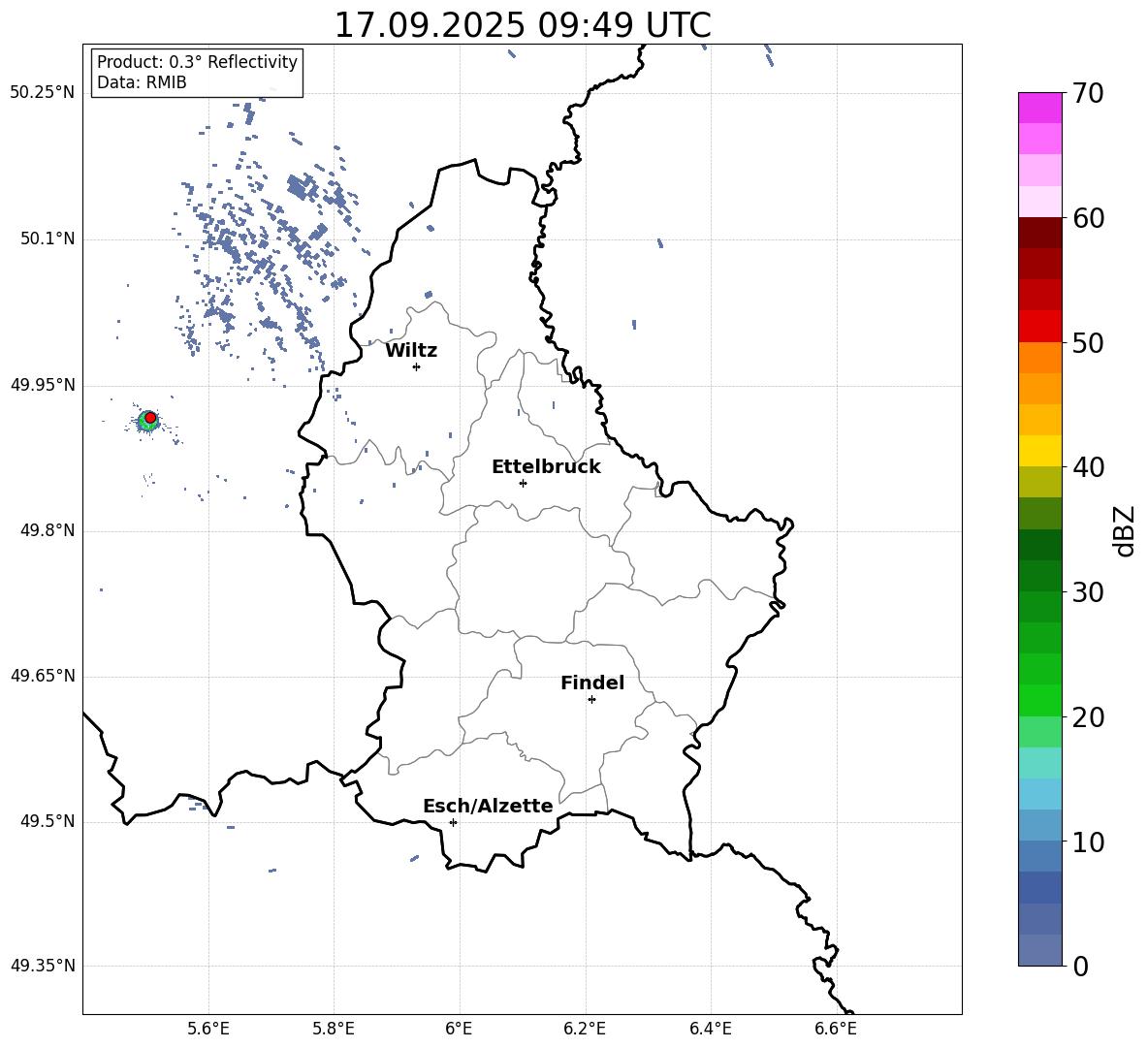Pick the magenta top colorbar segment
This screenshot has height=1048, width=1148.
point(1040,109)
